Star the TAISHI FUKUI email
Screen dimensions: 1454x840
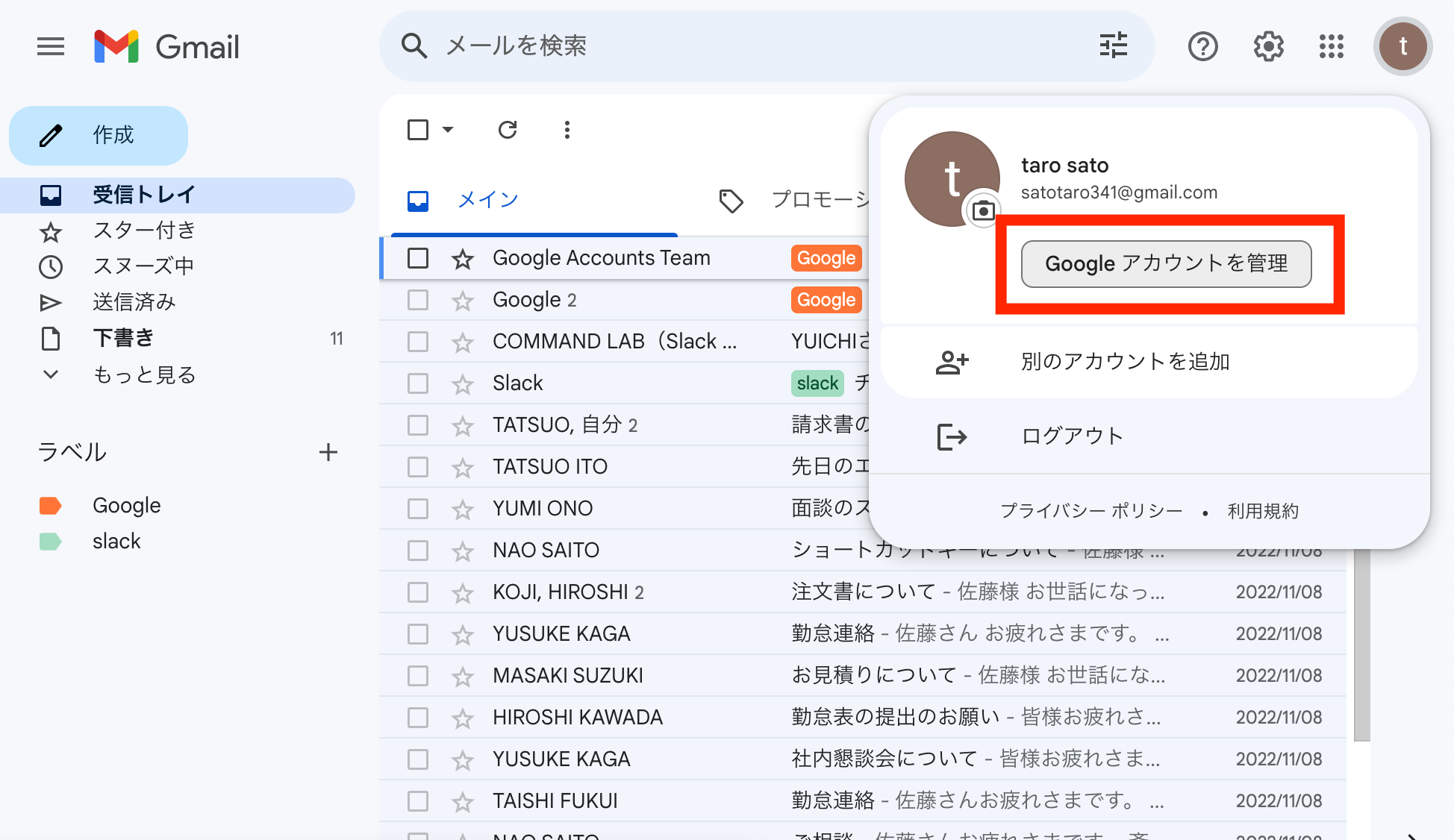[x=463, y=801]
